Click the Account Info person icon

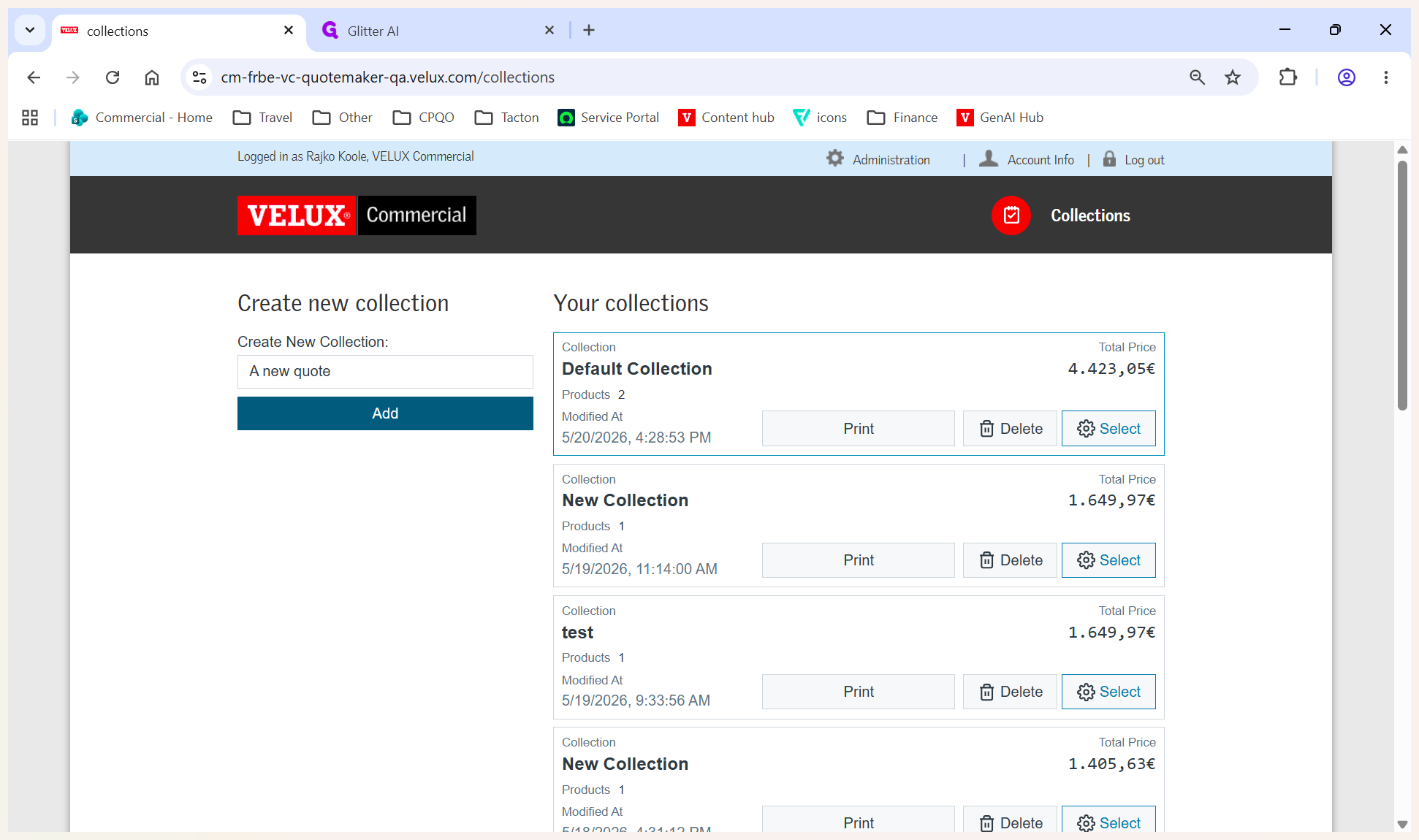click(x=988, y=159)
